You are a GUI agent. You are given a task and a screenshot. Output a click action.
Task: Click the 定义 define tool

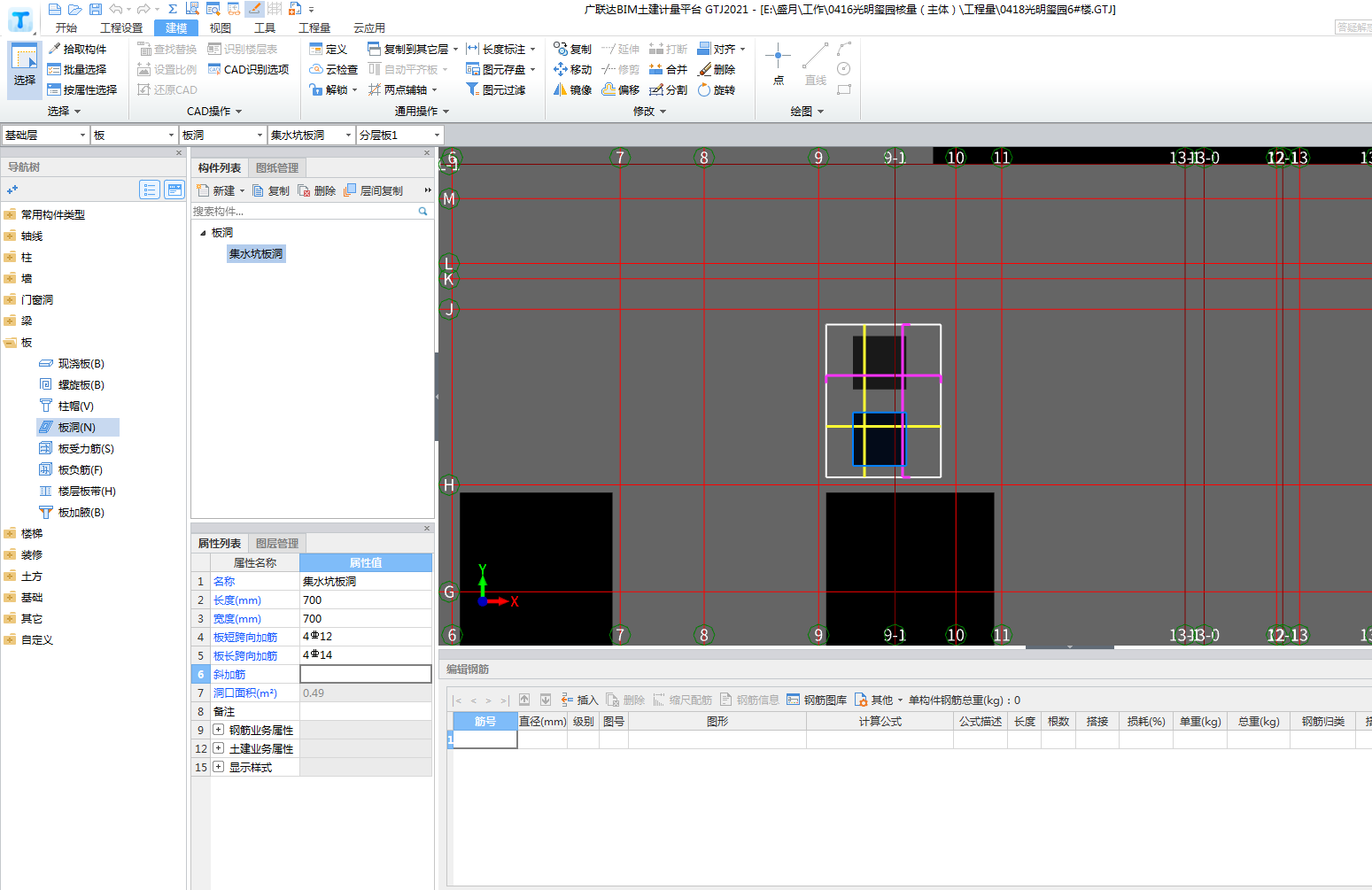[329, 49]
